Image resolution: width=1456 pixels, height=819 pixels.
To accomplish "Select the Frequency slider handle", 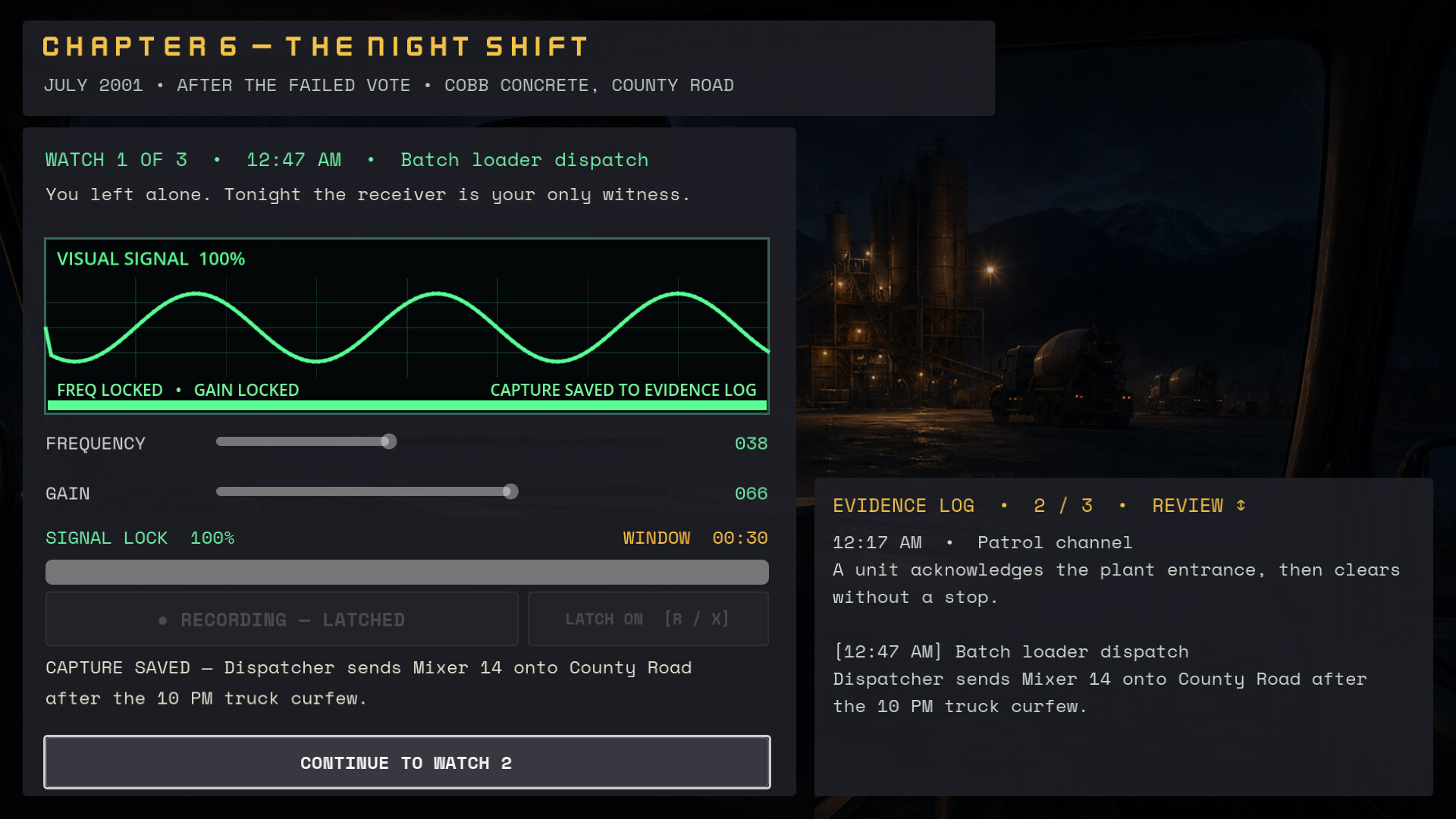I will click(389, 441).
